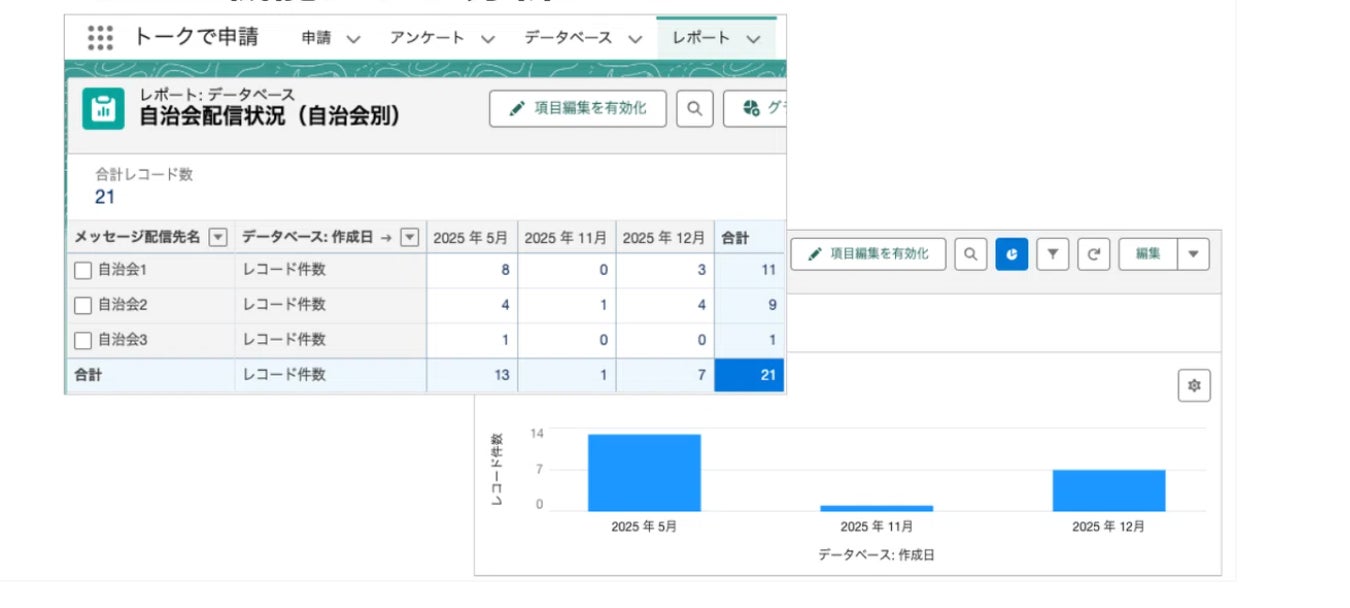The height and width of the screenshot is (608, 1350).
Task: Toggle the blue chart display icon
Action: [x=1011, y=254]
